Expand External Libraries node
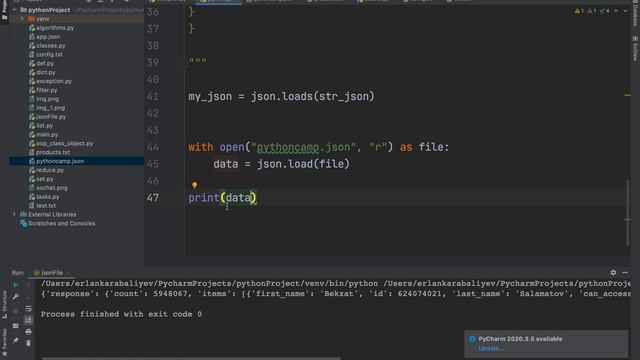This screenshot has width=640, height=360. coord(15,214)
